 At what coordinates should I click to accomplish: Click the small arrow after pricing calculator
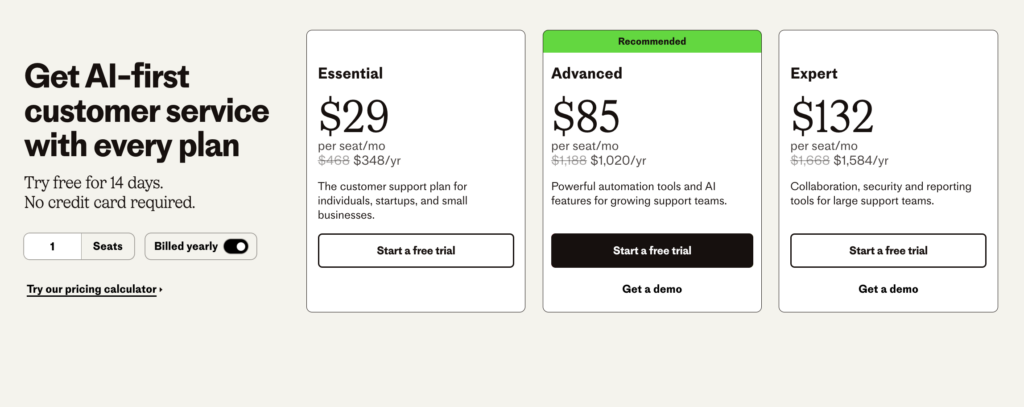click(161, 290)
